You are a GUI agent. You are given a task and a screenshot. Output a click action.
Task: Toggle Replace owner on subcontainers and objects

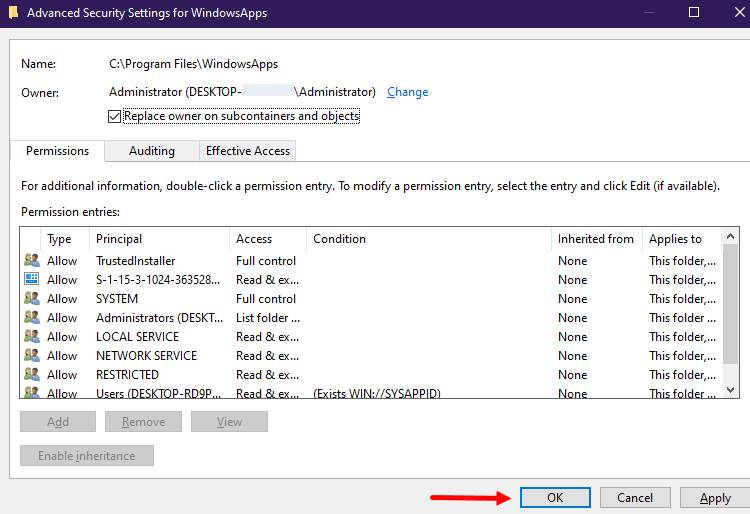(114, 116)
